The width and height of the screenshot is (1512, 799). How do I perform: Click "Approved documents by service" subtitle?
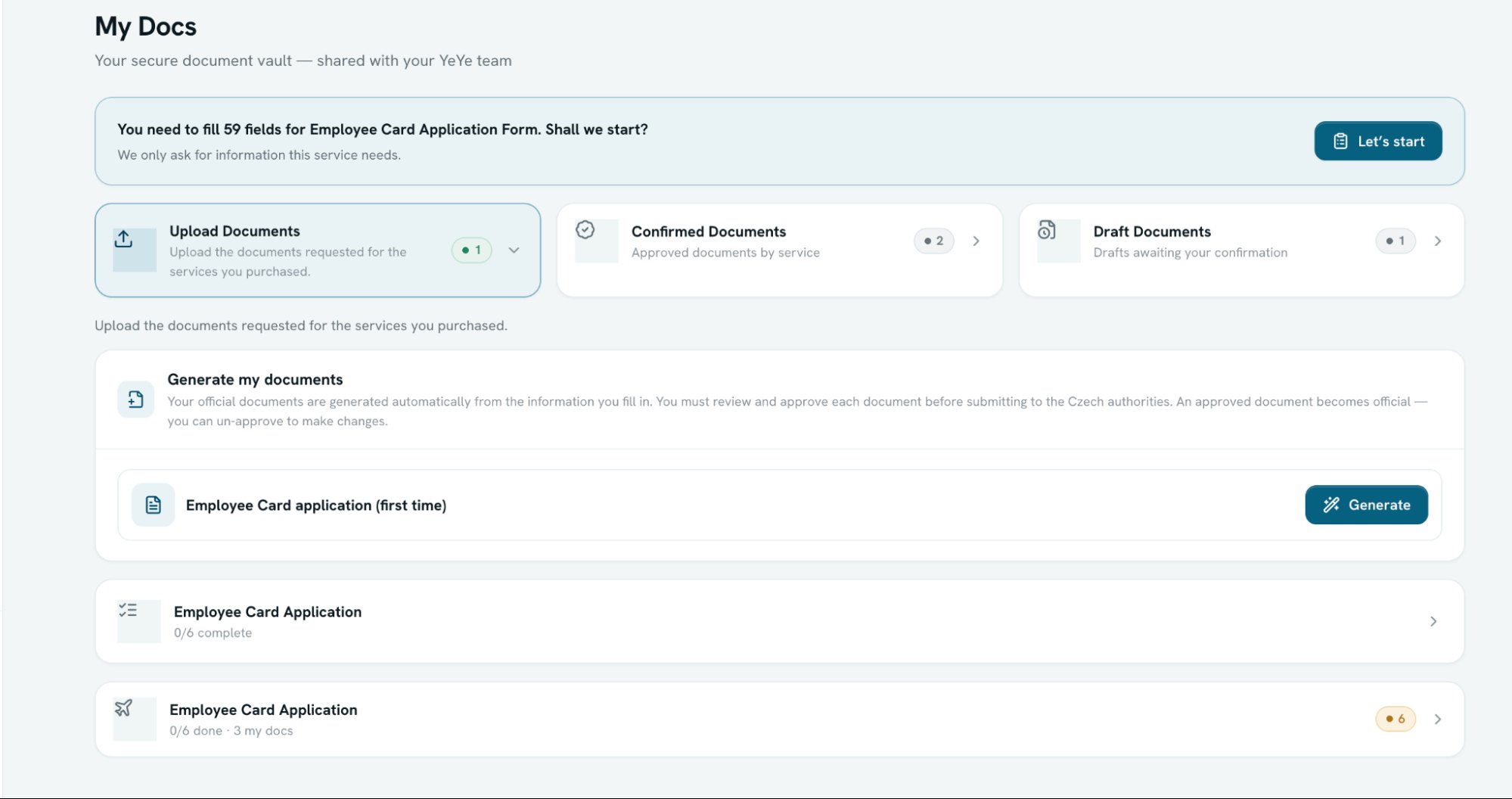pos(725,253)
